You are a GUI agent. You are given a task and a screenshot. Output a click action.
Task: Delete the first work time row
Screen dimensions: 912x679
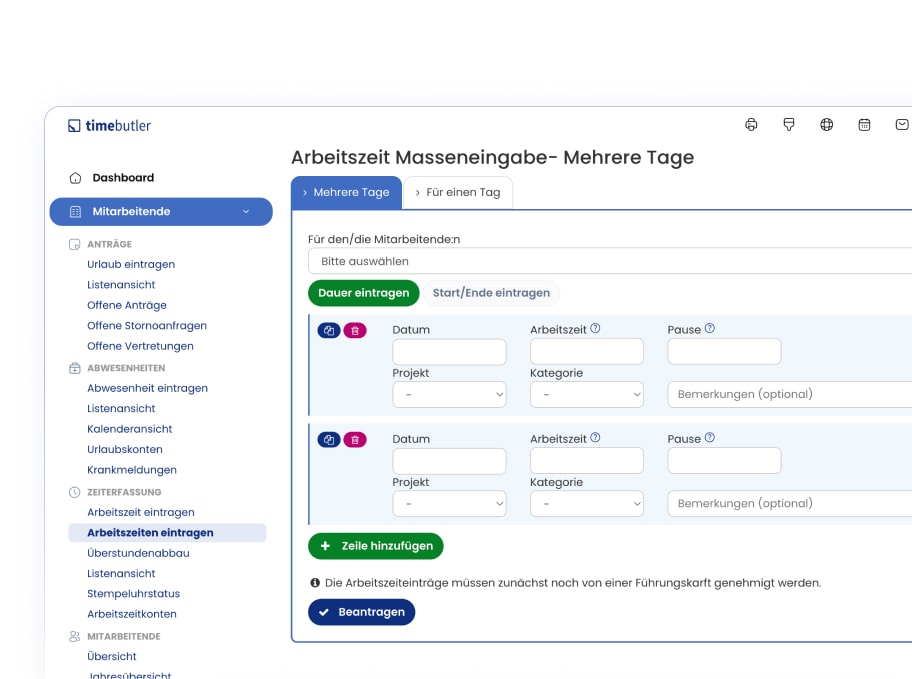(x=355, y=330)
